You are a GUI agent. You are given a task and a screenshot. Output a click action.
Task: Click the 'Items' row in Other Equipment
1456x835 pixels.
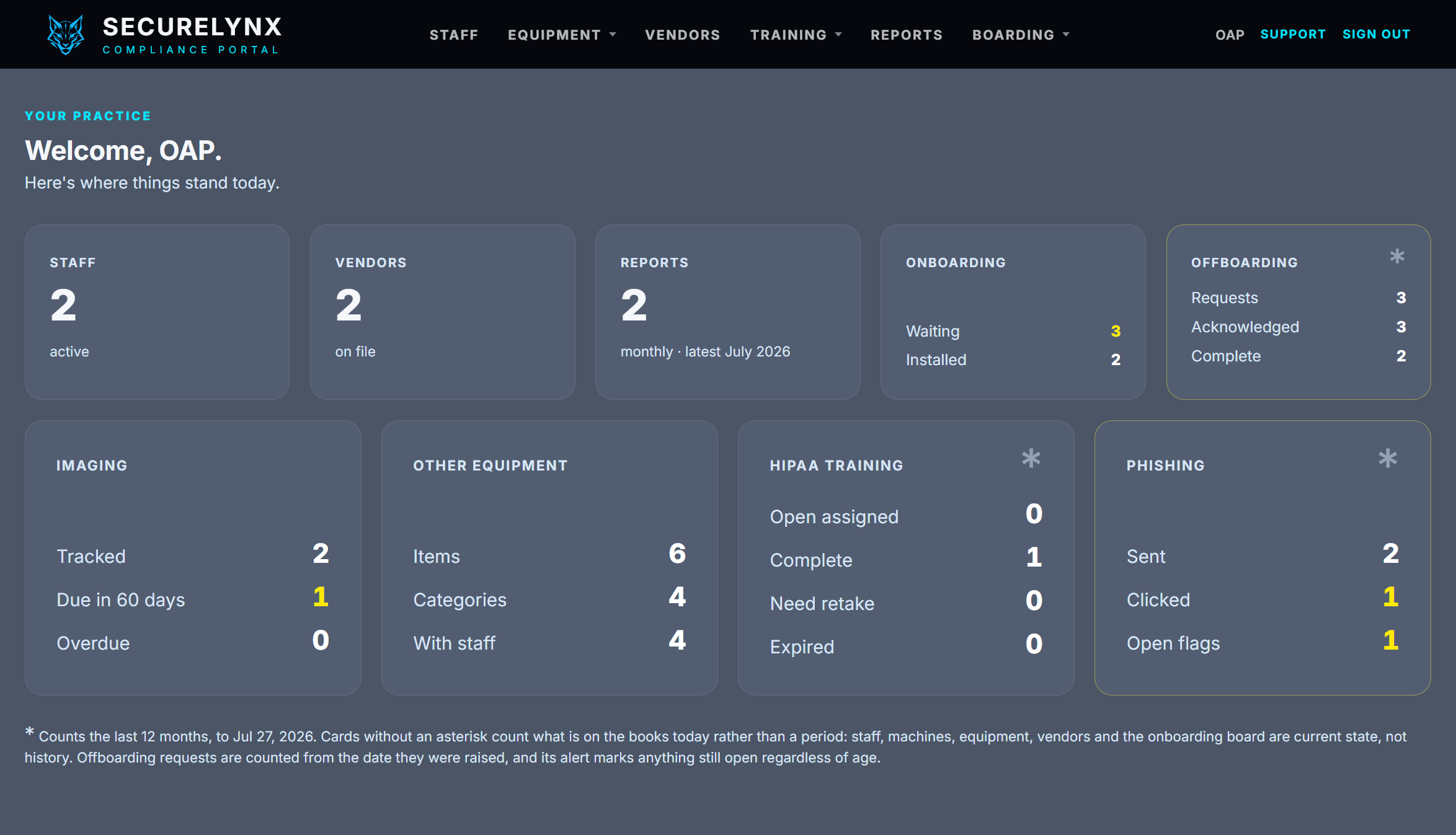[x=549, y=555]
